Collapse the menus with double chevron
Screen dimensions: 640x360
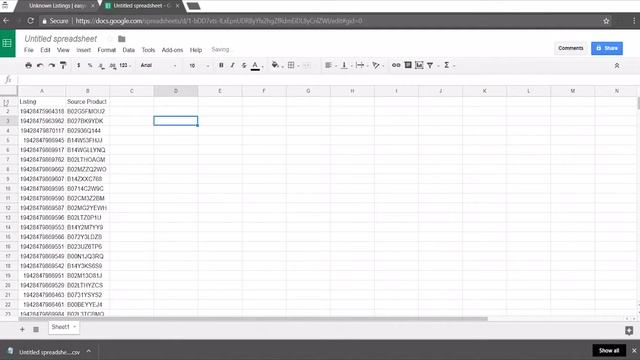tap(617, 66)
